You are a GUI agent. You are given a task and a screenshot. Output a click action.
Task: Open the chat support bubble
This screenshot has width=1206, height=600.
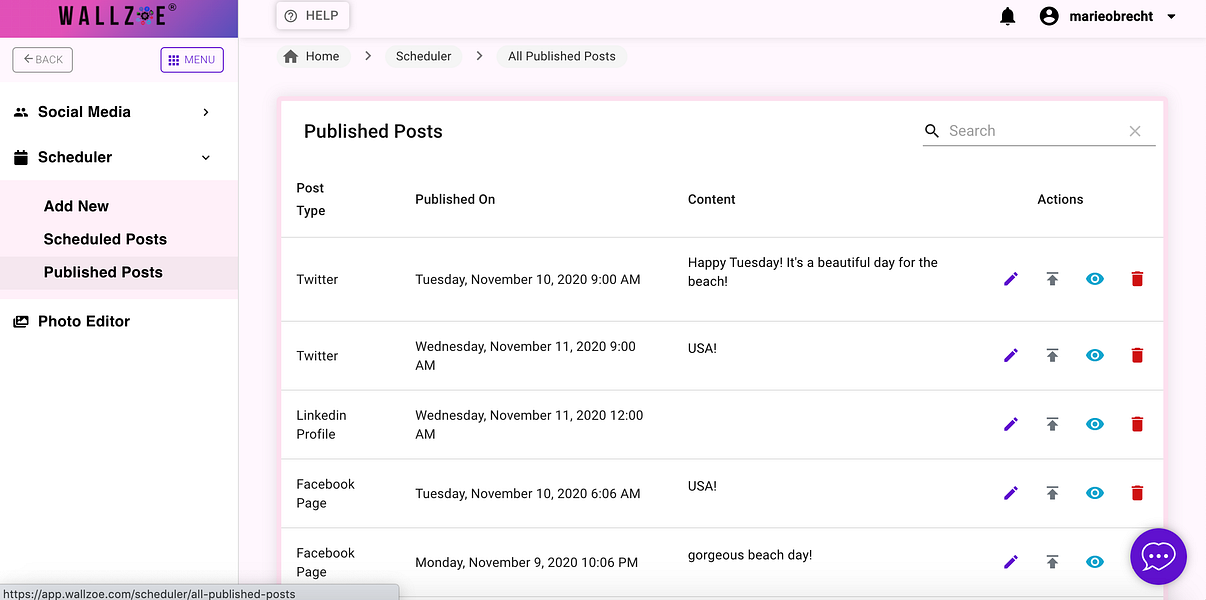coord(1158,556)
